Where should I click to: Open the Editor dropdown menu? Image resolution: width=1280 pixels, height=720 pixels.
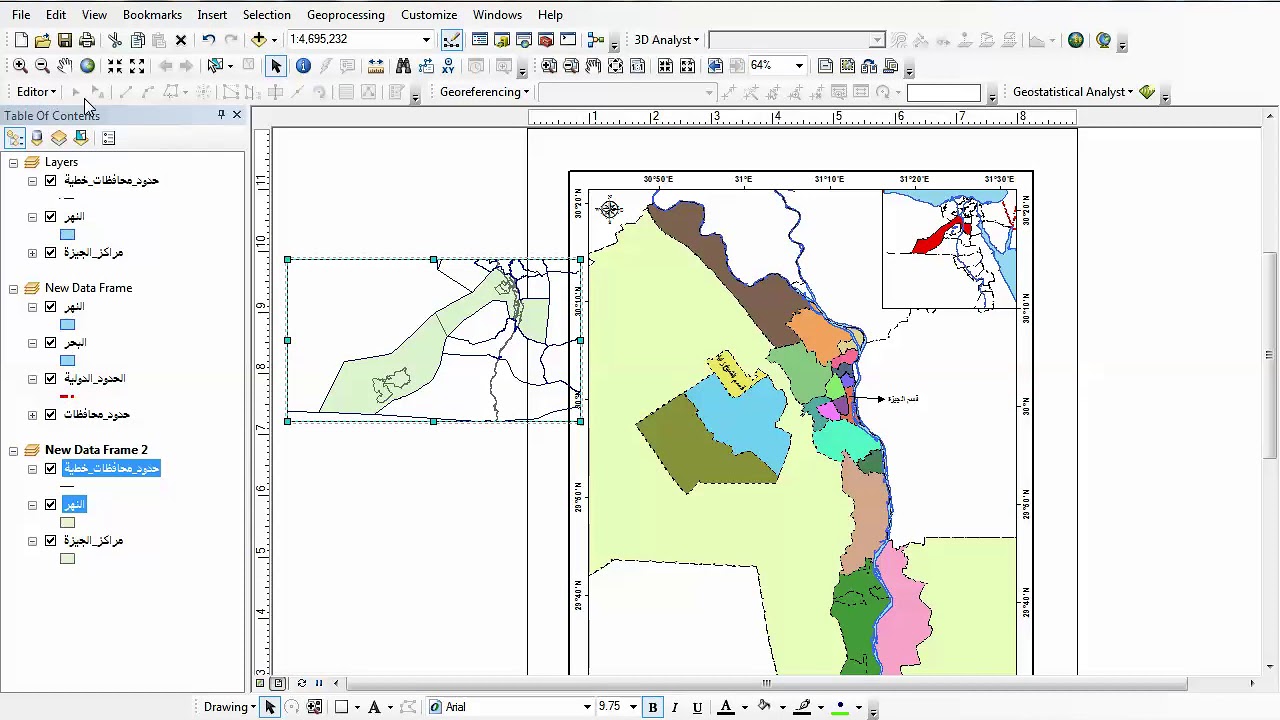(36, 92)
